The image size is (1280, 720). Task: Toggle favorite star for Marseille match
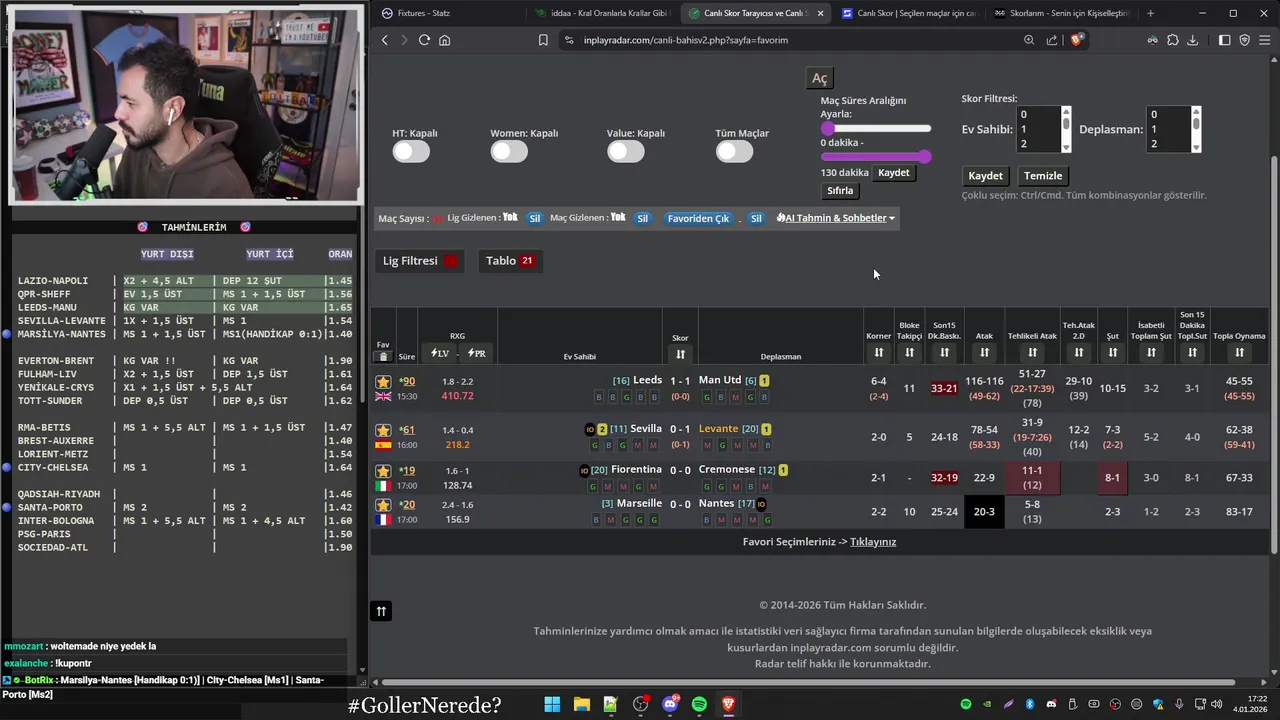tap(383, 505)
